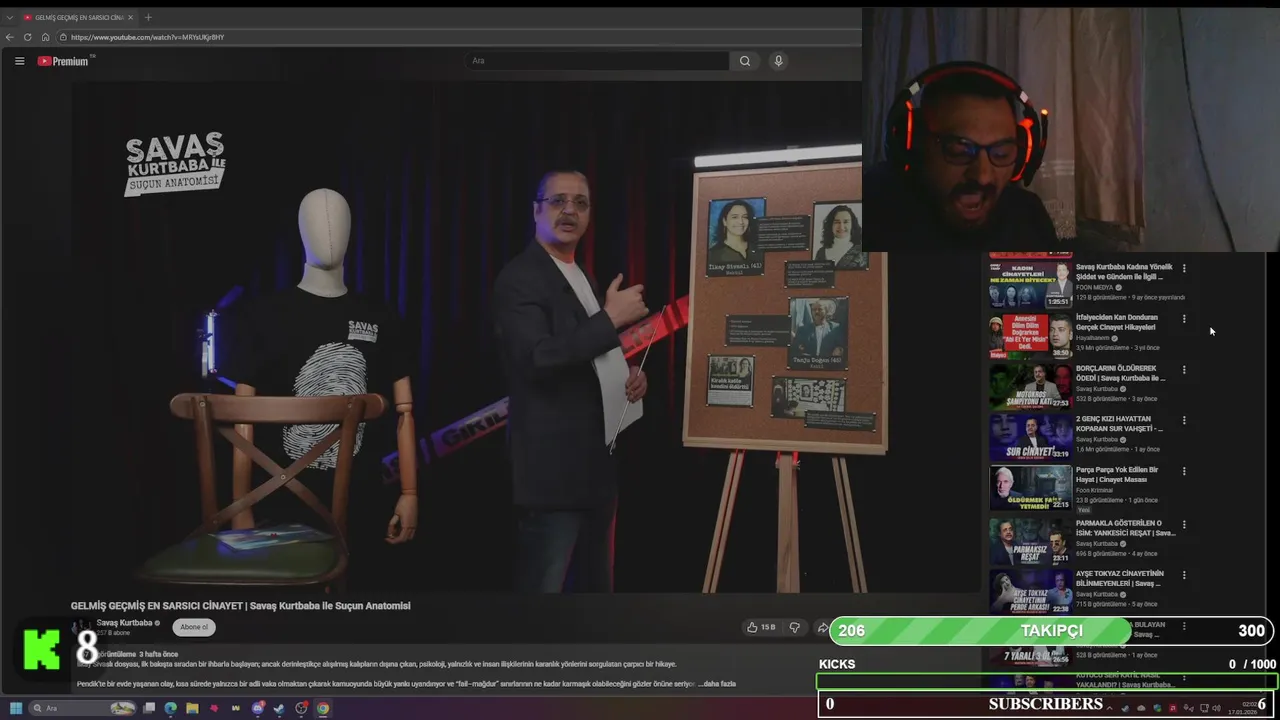Focus the YouTube 'Ara' search box

pyautogui.click(x=598, y=61)
